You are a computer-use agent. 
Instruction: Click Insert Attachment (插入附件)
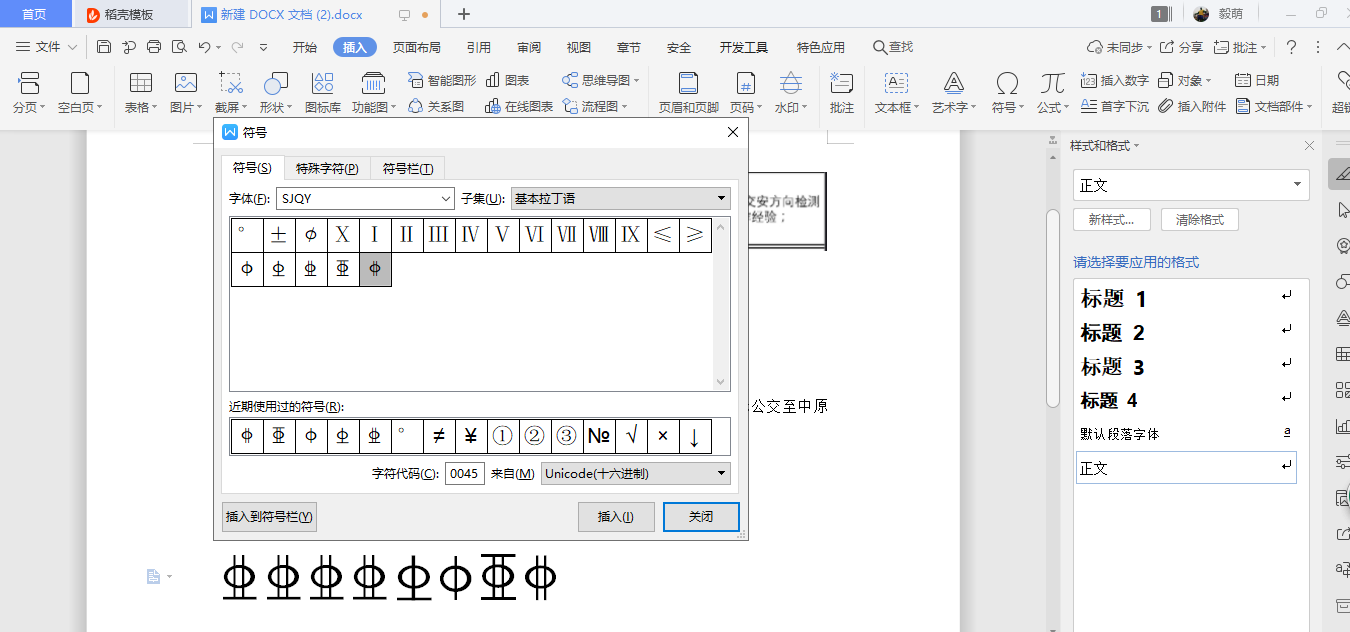[1192, 106]
